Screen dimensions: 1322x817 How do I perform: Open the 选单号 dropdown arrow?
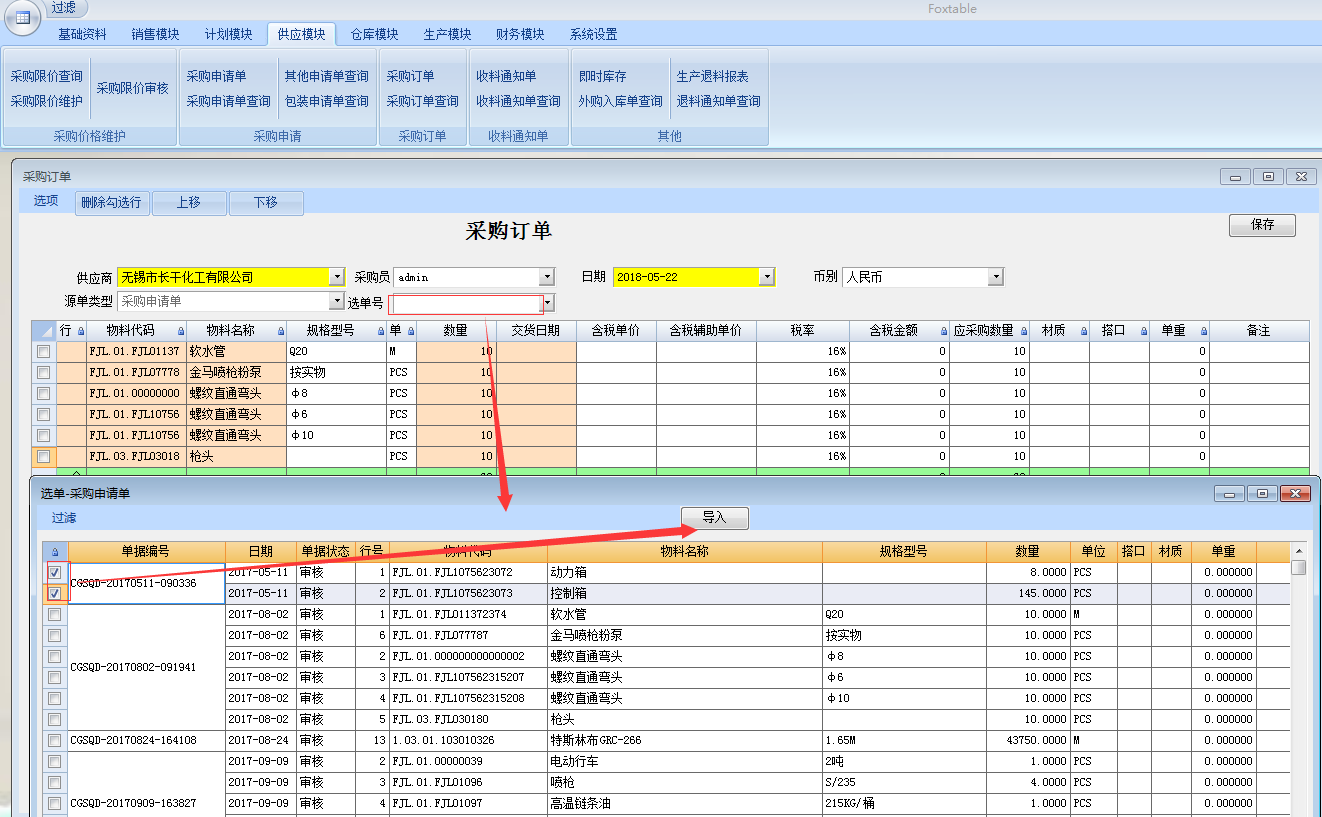[x=547, y=303]
